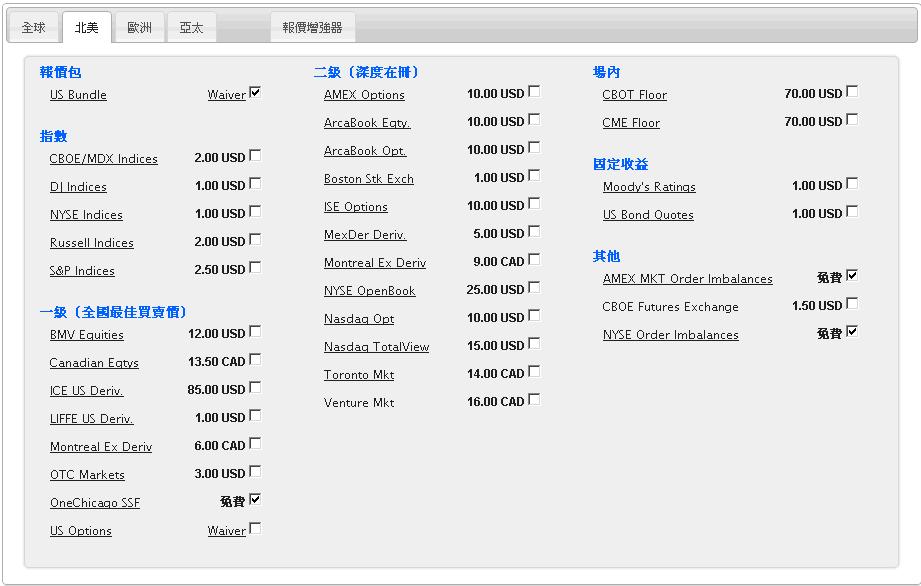Enable Montreal Ex Deriv 9.00 CAD checkbox
921x586 pixels.
coord(534,260)
